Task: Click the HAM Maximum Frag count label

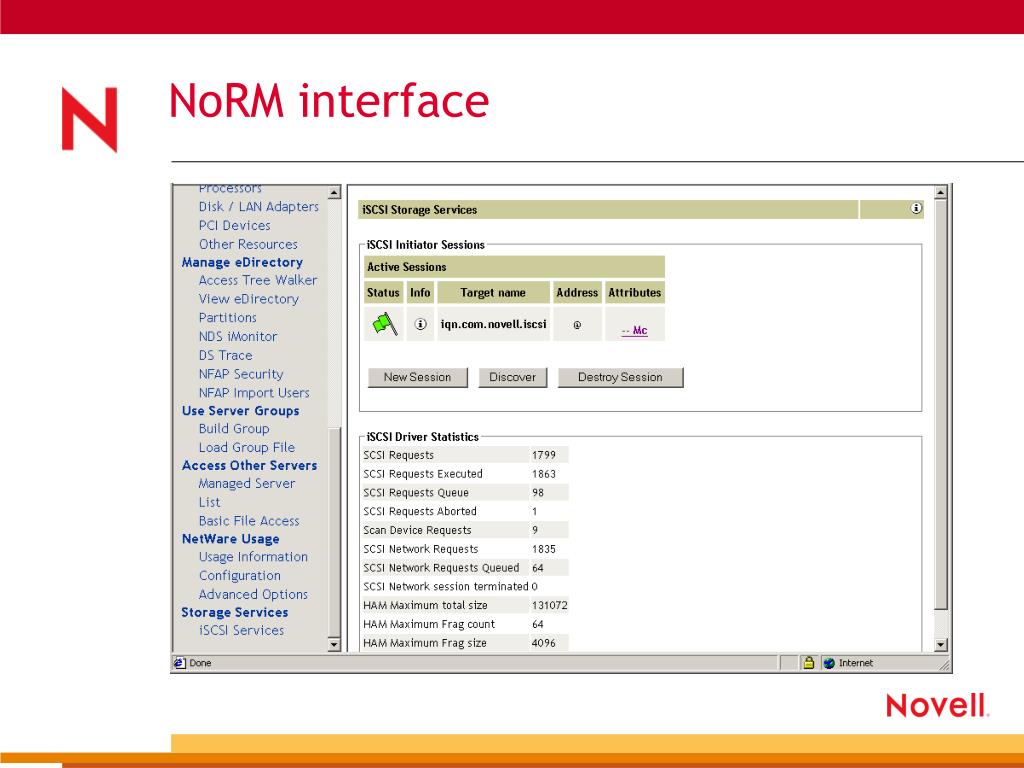Action: coord(429,624)
